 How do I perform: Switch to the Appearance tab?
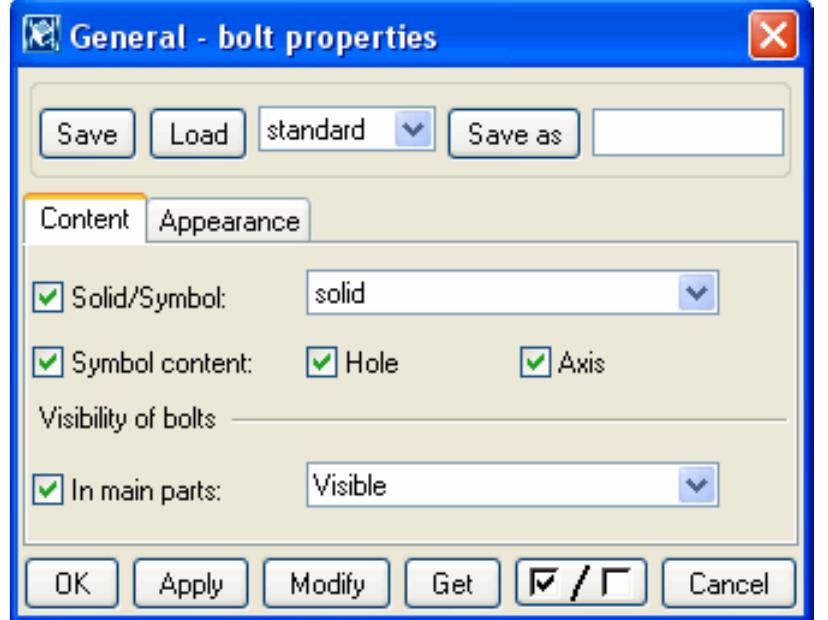230,220
